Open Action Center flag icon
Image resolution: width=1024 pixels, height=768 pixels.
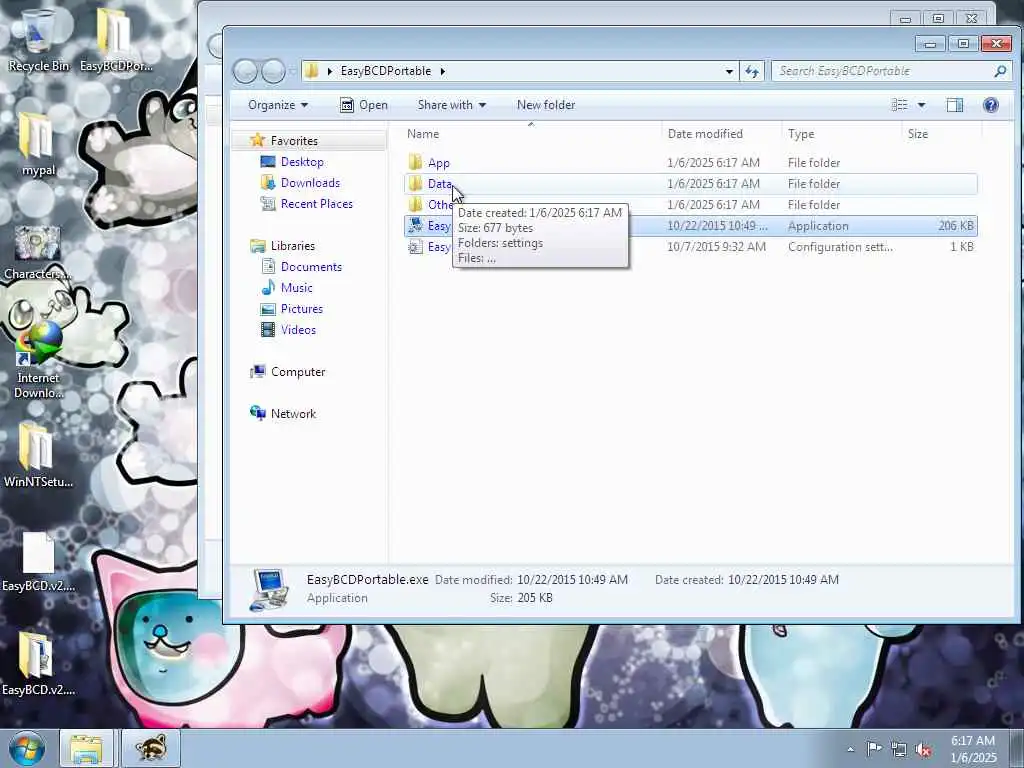[x=874, y=749]
